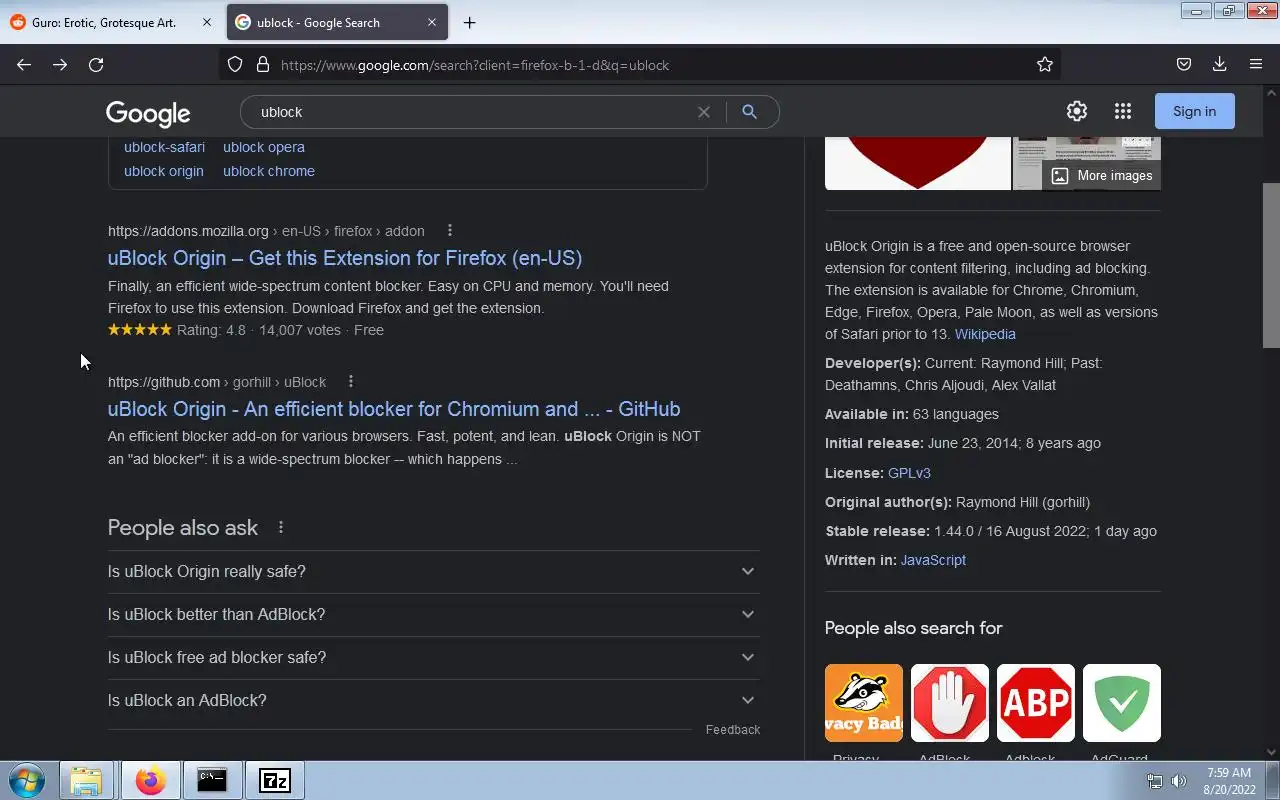Expand 'Is uBlock Origin really safe?'
The image size is (1280, 800).
433,571
